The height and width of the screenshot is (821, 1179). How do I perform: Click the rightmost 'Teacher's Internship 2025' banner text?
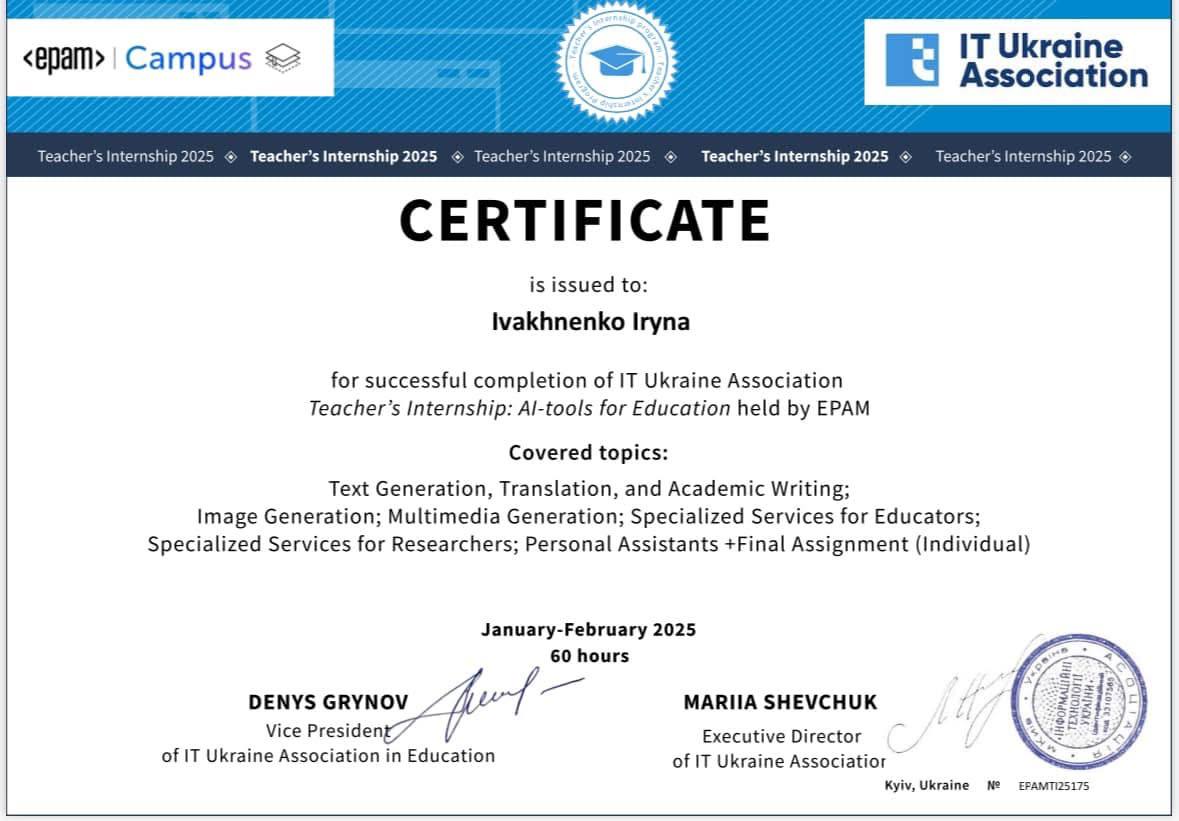1023,156
